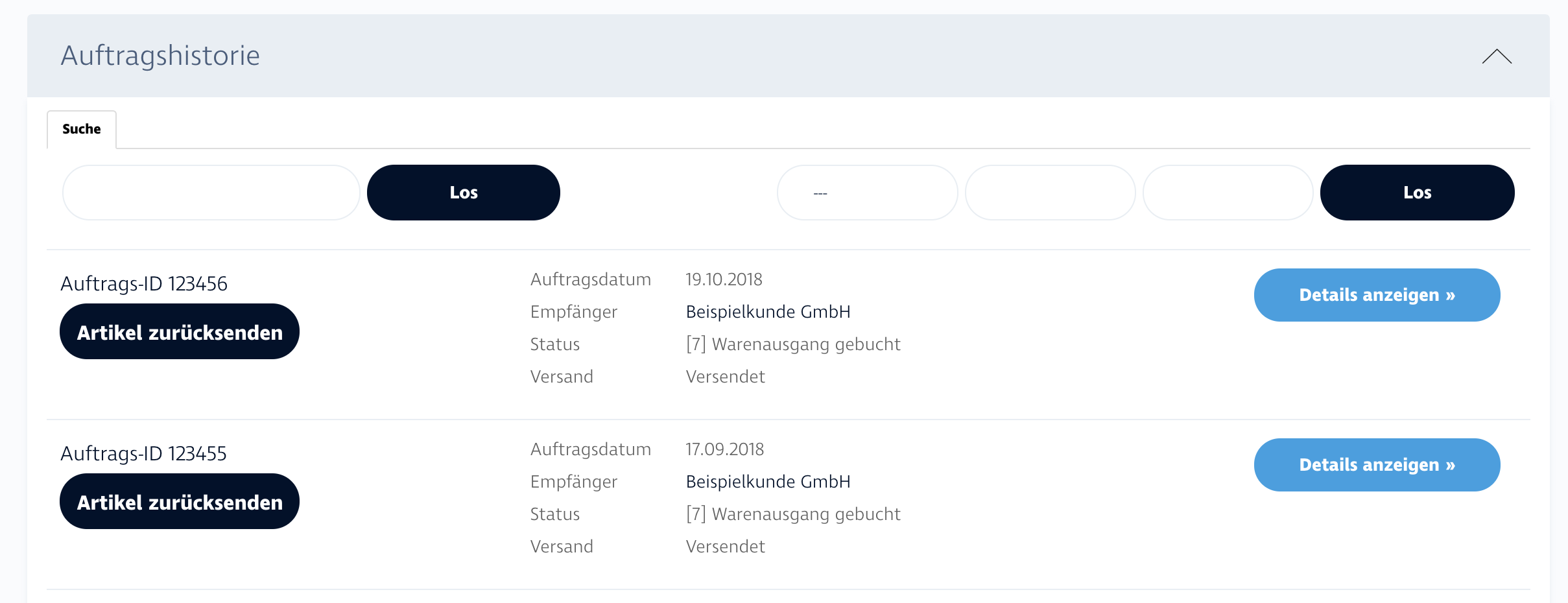Click the Auftrags-ID 123455 heading
Image resolution: width=1568 pixels, height=603 pixels.
[x=144, y=454]
